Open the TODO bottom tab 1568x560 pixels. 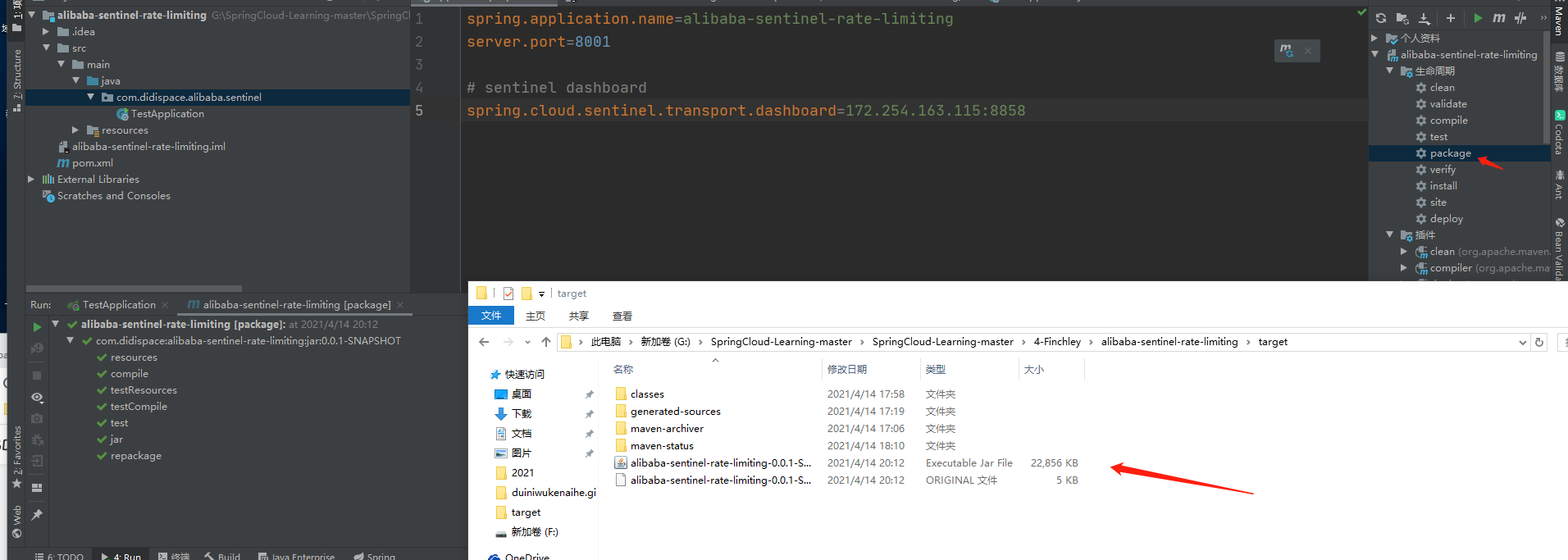tap(59, 555)
